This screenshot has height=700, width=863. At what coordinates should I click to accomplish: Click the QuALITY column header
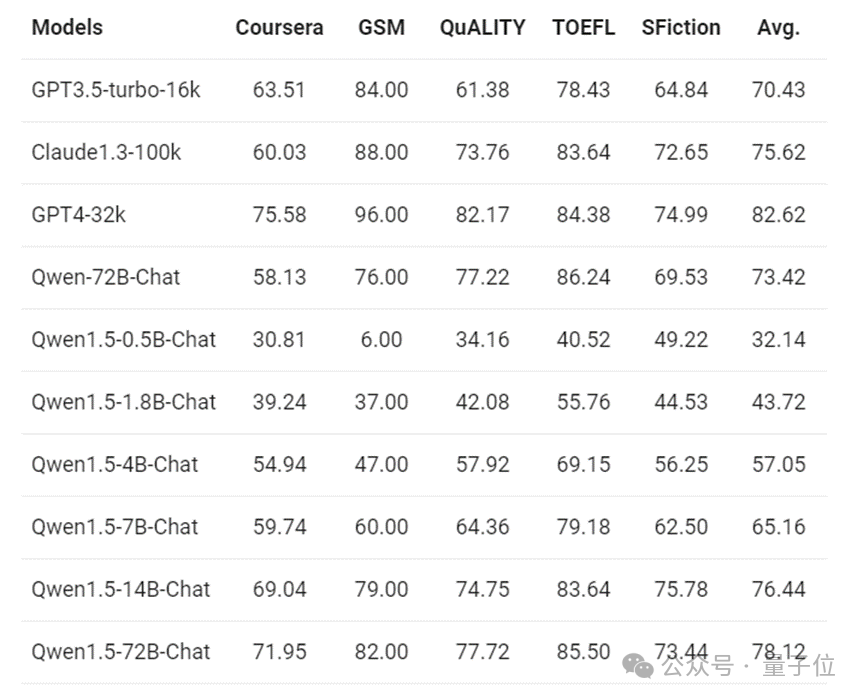coord(483,27)
